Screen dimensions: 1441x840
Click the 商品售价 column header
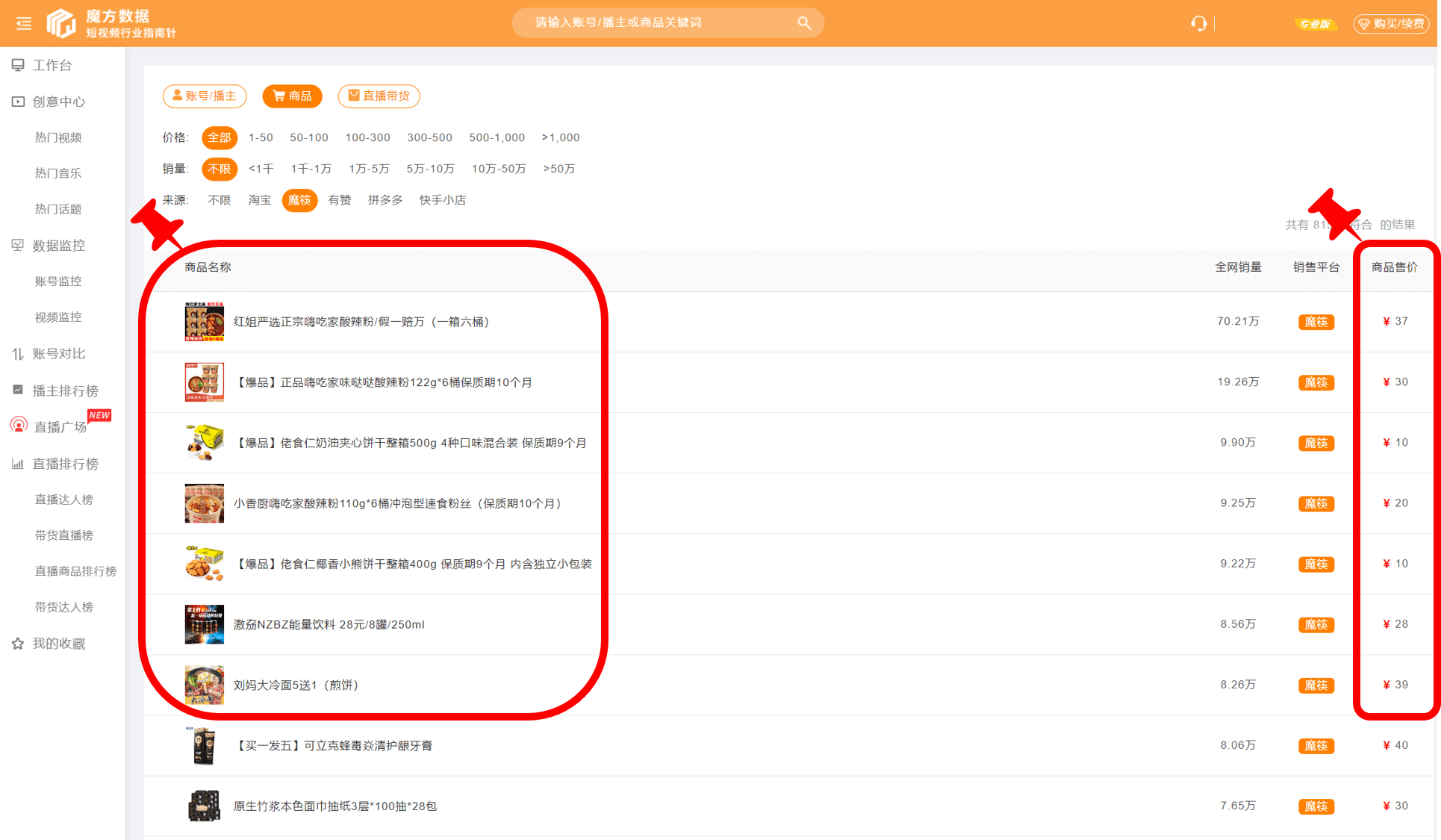[1394, 267]
